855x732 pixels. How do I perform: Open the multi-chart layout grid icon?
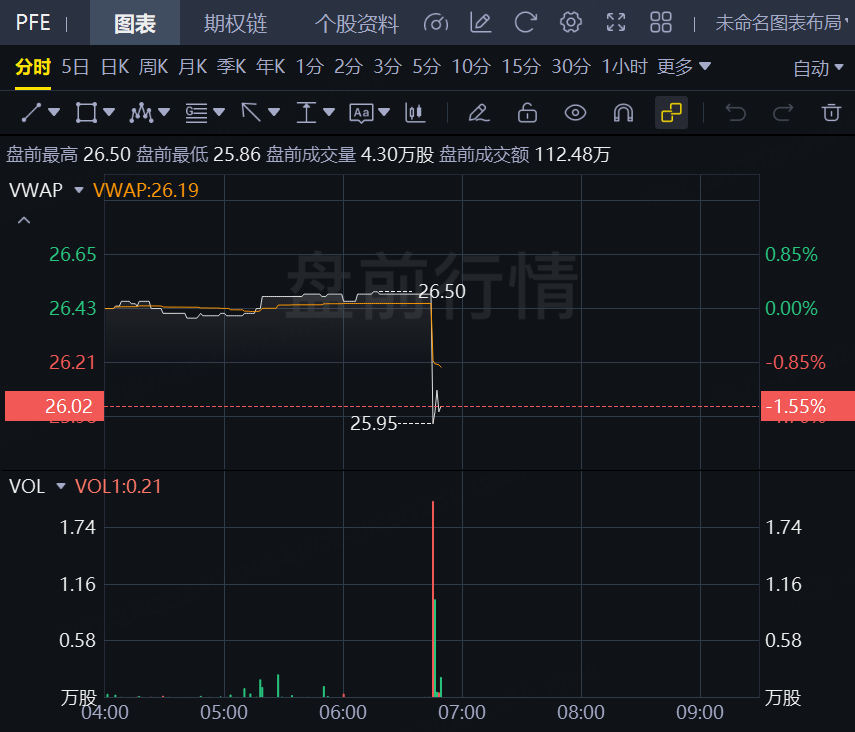[660, 22]
